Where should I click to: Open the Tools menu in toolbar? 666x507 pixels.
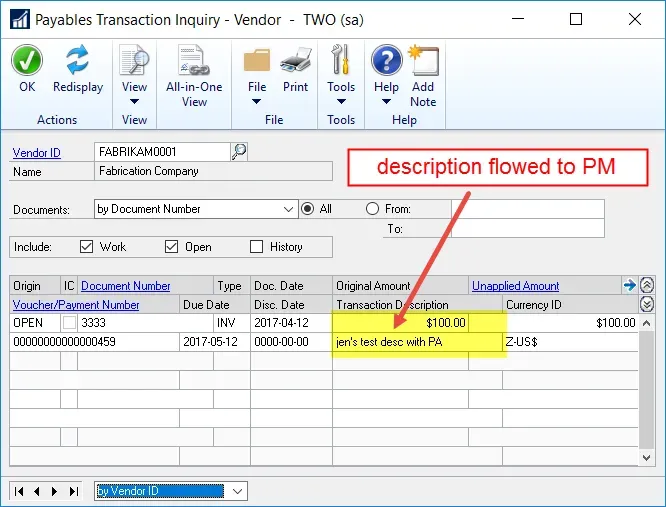pyautogui.click(x=341, y=72)
